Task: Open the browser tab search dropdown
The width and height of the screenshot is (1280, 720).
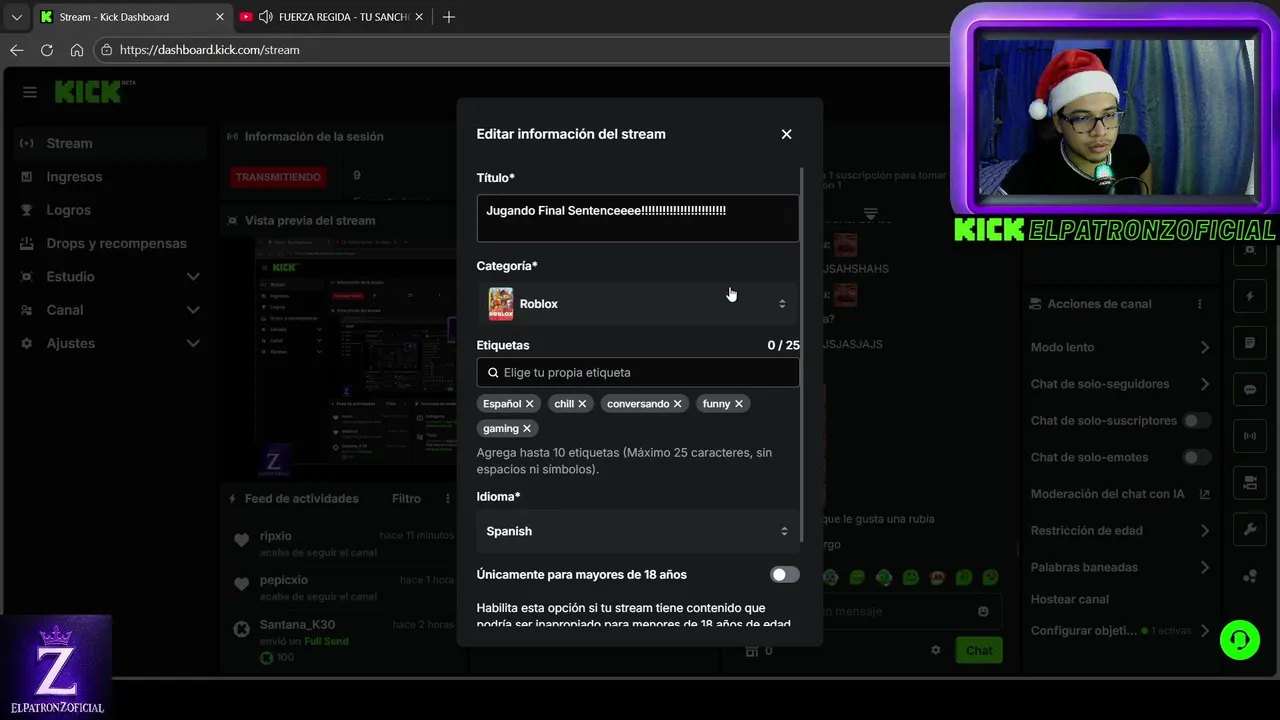Action: [16, 17]
